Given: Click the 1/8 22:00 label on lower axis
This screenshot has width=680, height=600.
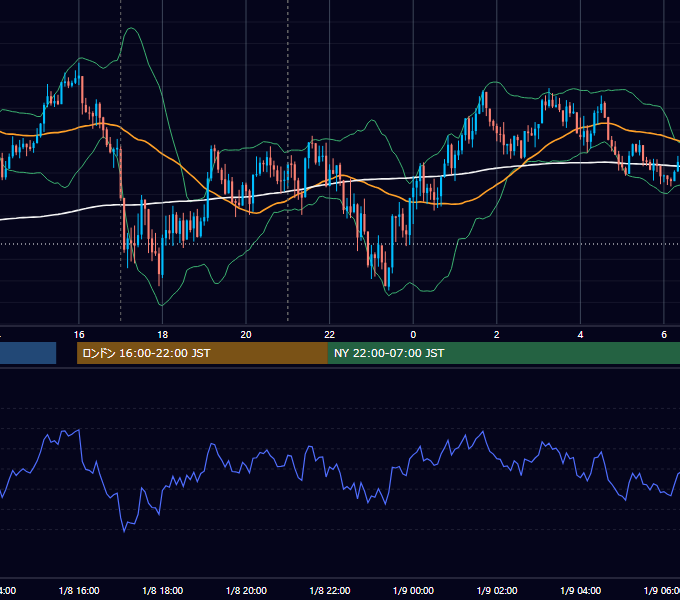Looking at the screenshot, I should [x=330, y=590].
